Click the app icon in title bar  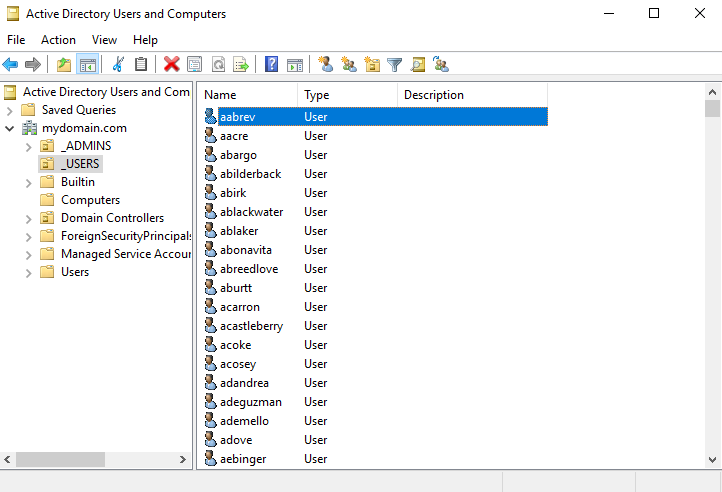[13, 14]
